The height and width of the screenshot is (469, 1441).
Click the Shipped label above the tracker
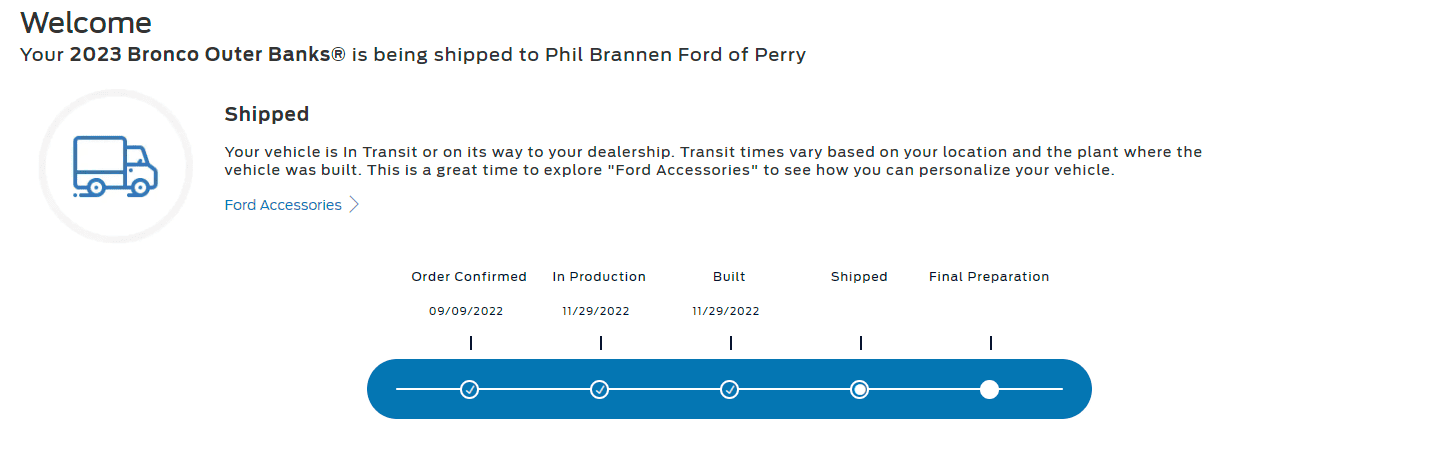[x=859, y=277]
